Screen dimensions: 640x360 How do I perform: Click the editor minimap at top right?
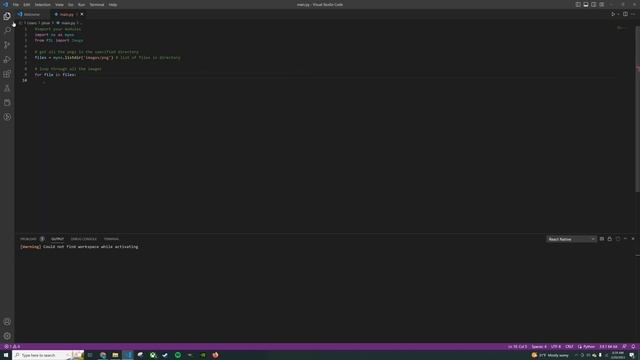point(621,28)
